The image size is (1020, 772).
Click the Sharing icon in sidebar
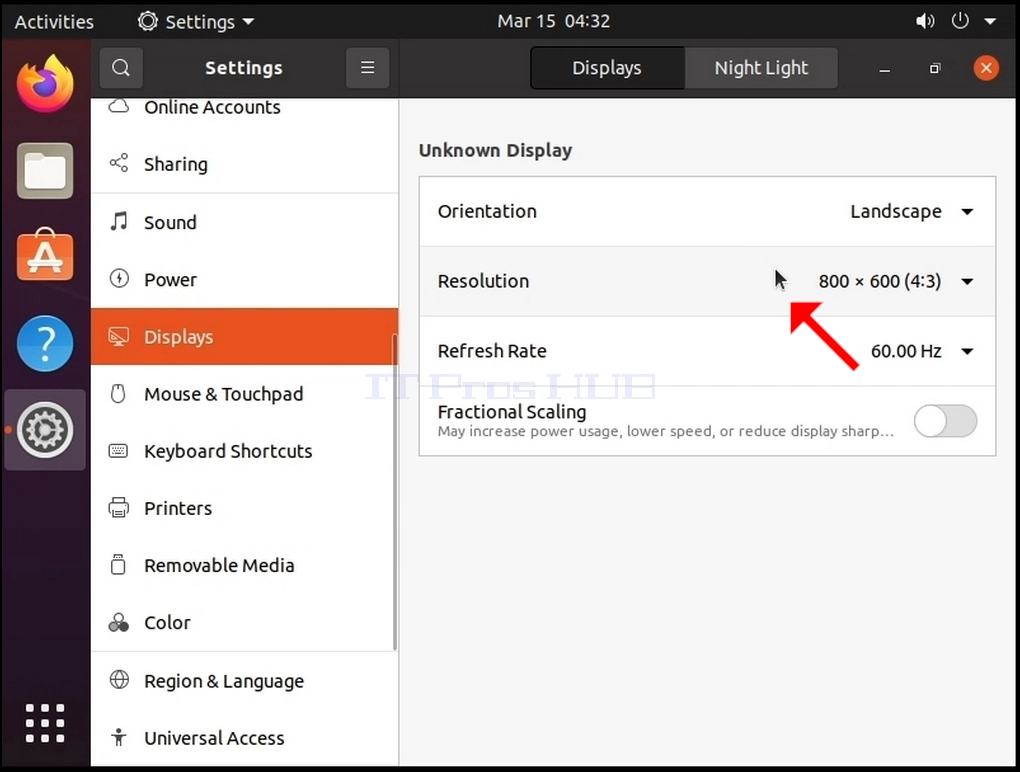pyautogui.click(x=118, y=163)
